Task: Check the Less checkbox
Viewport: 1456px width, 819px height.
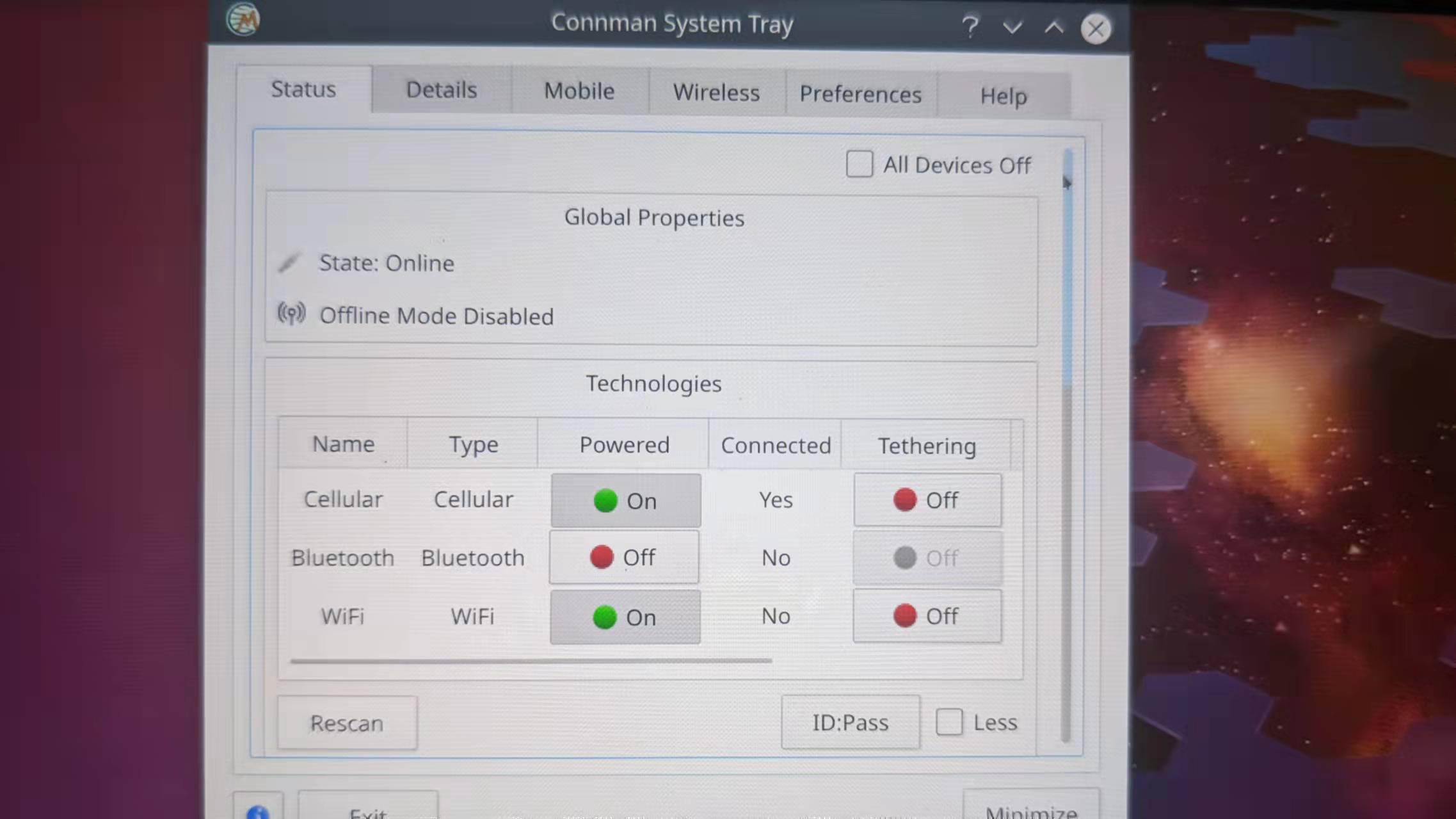Action: click(948, 722)
